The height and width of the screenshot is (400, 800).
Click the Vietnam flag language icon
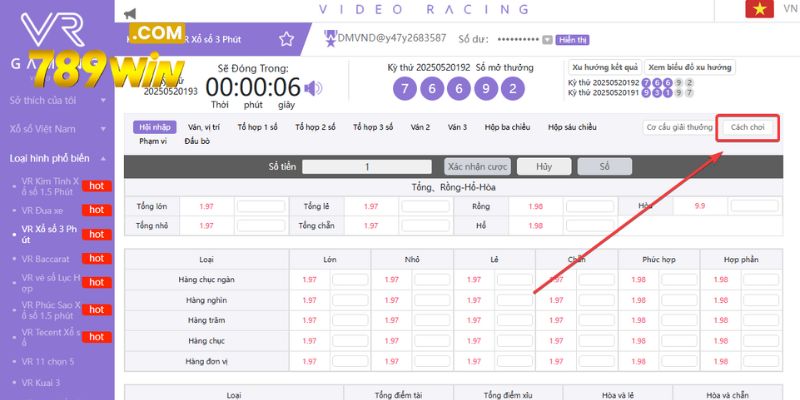coord(761,8)
